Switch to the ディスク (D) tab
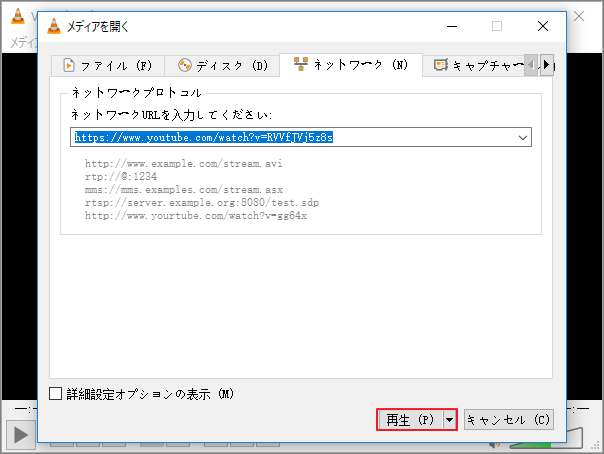 click(x=222, y=66)
